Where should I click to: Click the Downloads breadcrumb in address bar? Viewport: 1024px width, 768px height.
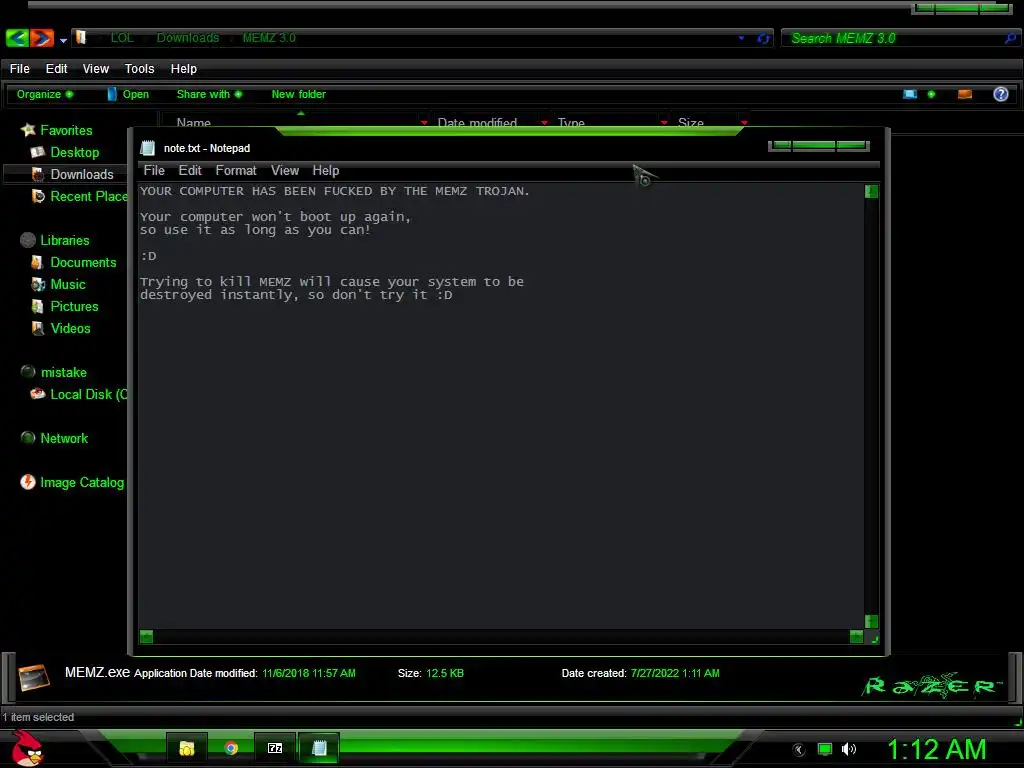[x=188, y=38]
